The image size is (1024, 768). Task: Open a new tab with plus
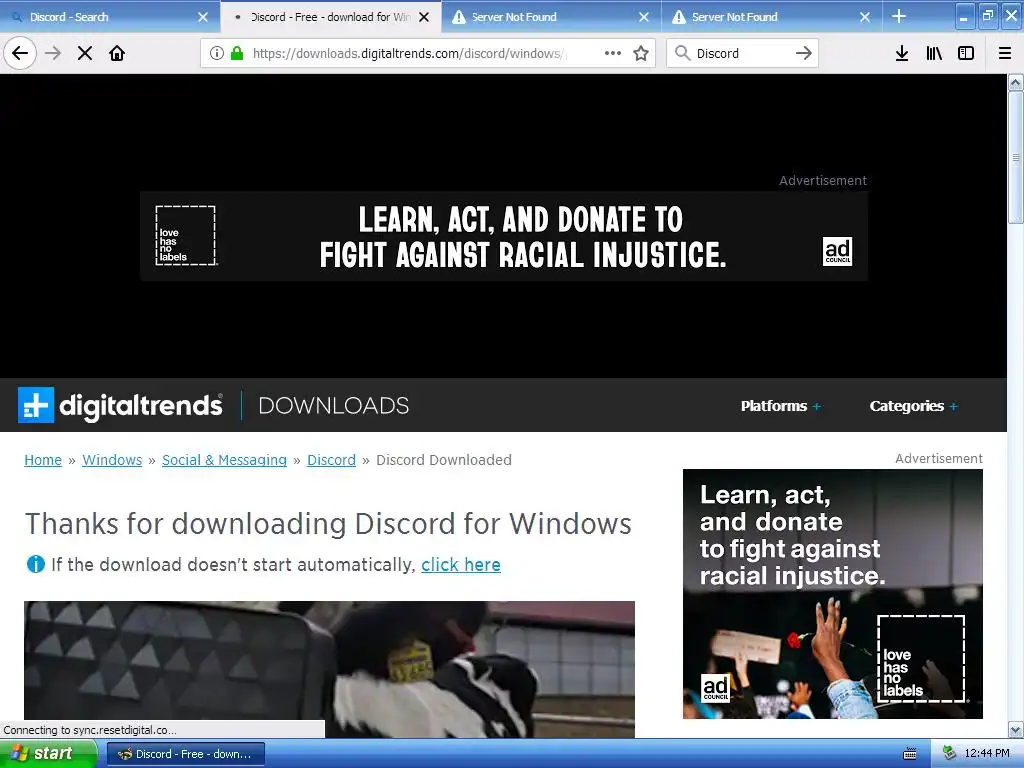point(899,16)
